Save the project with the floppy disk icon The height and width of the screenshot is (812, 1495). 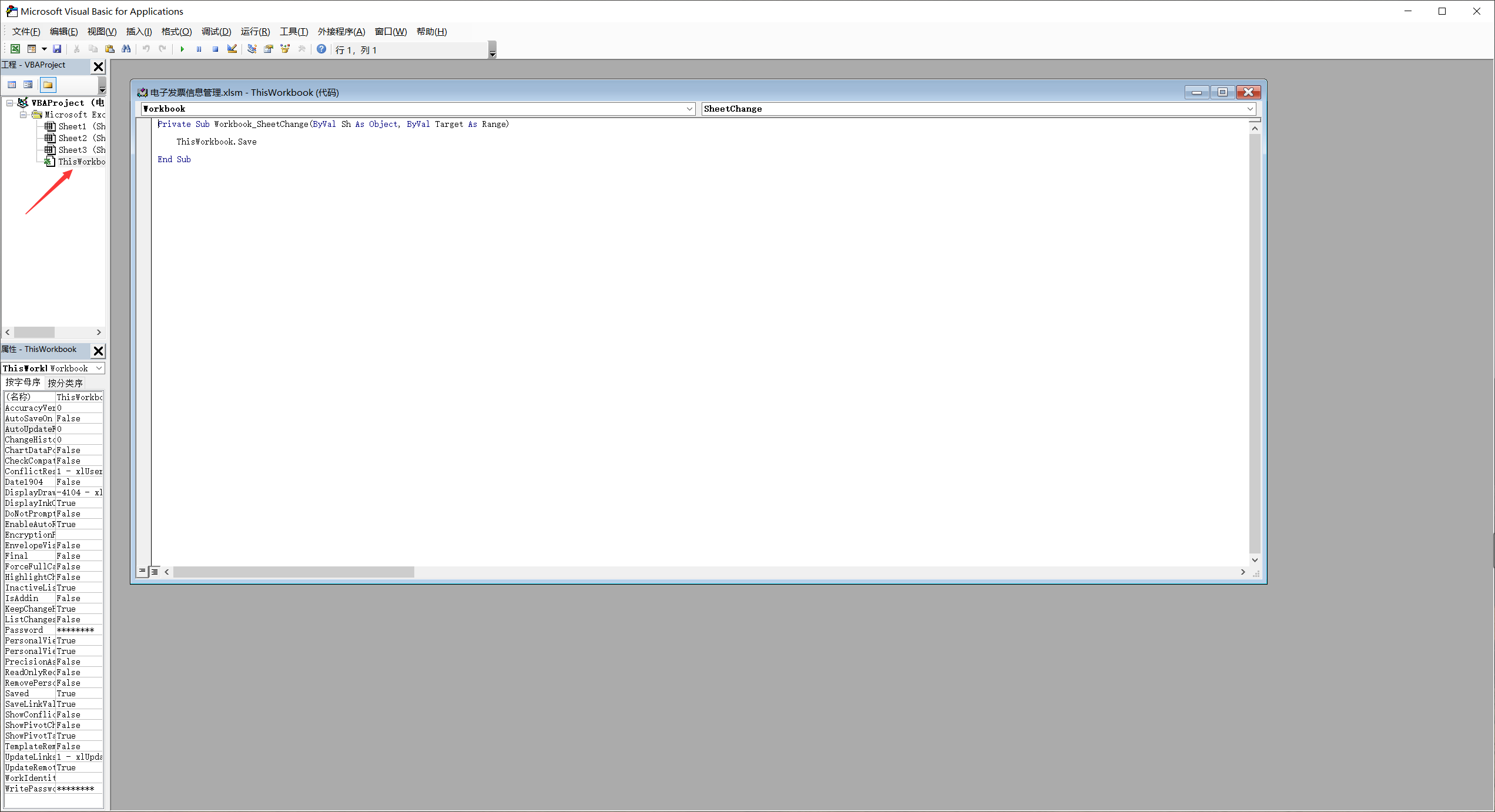tap(57, 49)
